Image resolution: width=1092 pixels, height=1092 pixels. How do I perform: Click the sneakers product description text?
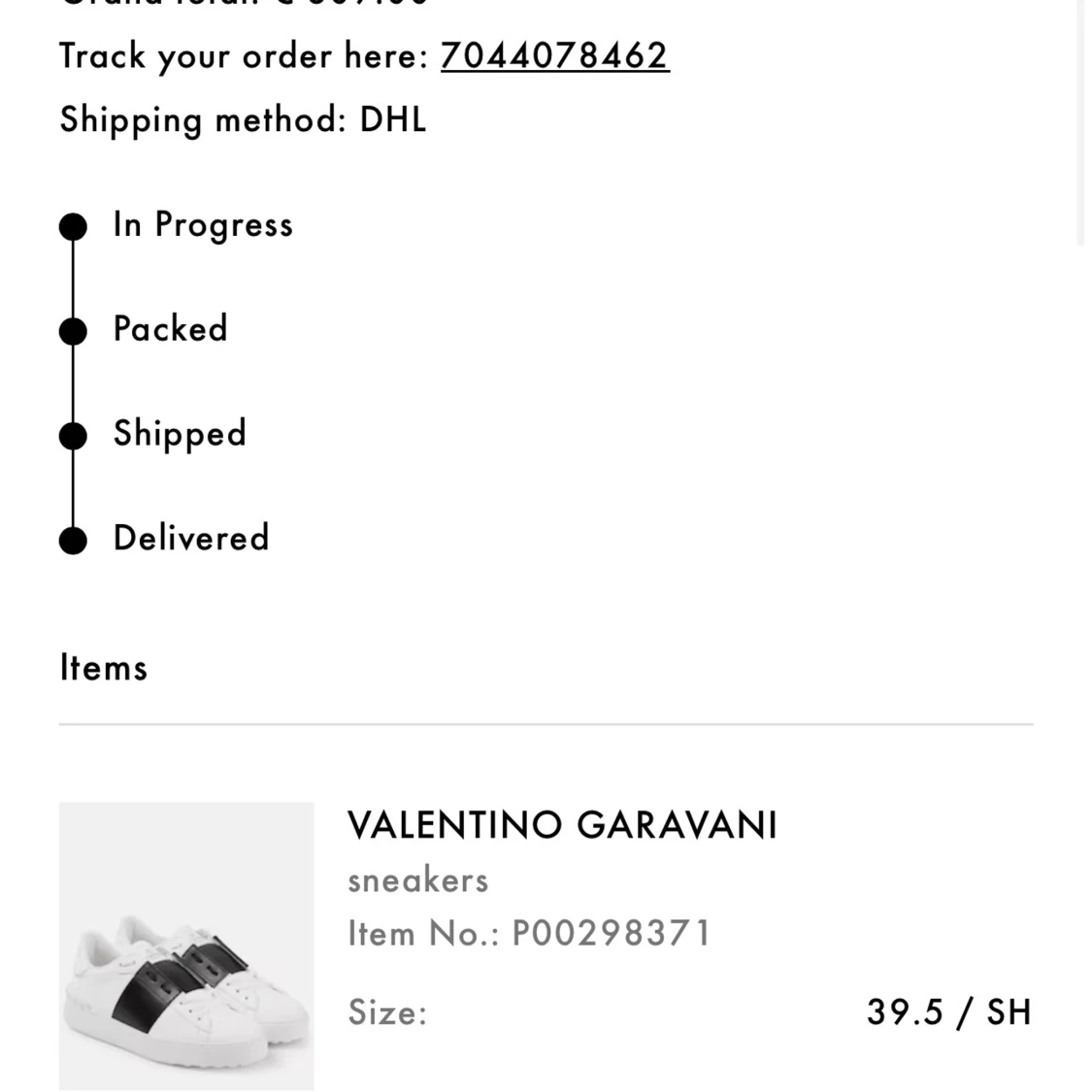click(417, 880)
